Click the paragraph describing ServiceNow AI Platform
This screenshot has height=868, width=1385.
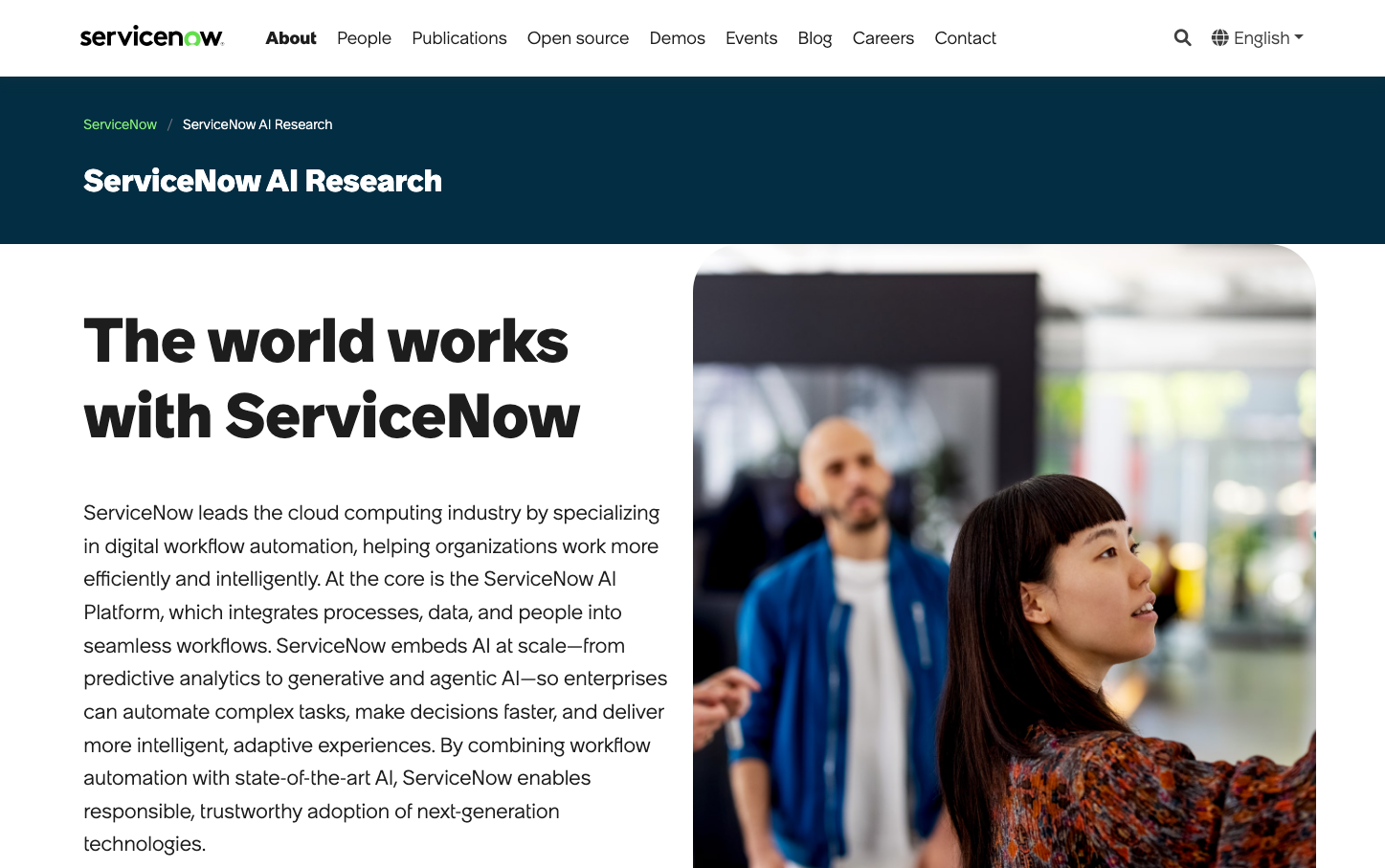374,678
